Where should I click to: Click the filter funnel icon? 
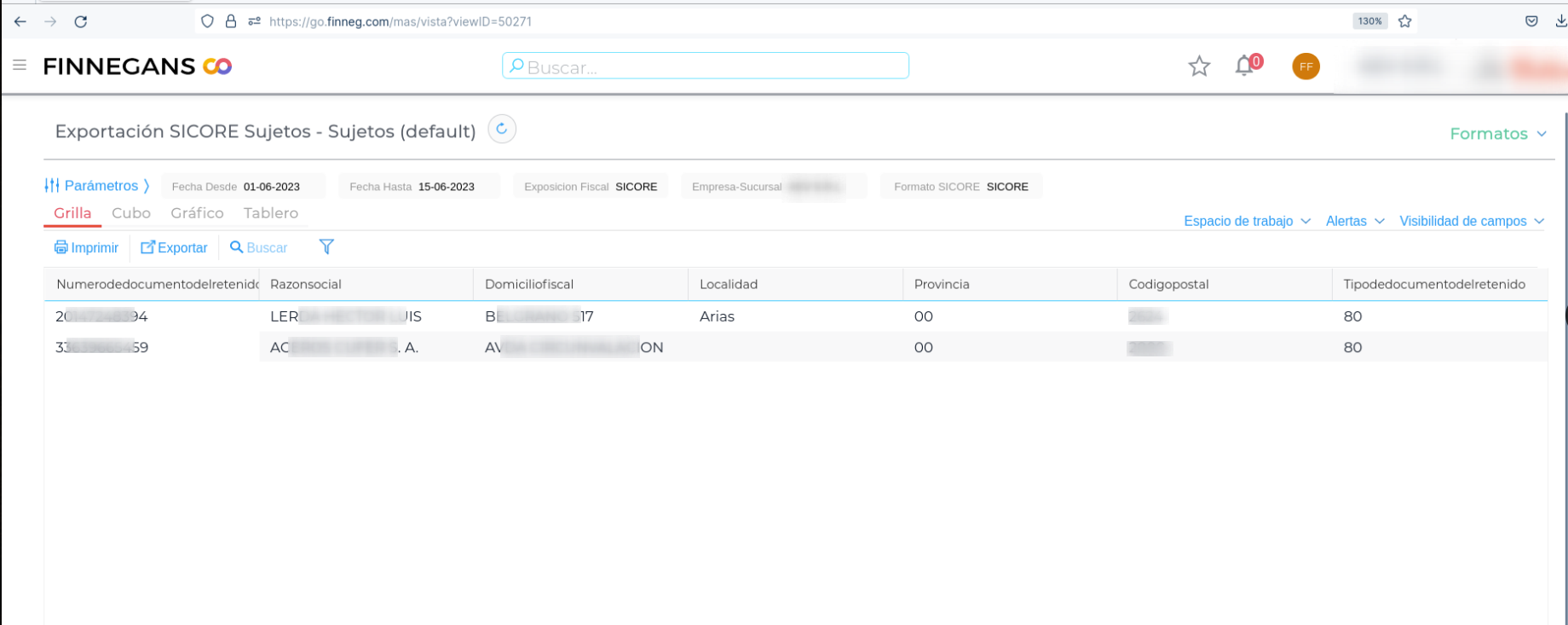(326, 247)
